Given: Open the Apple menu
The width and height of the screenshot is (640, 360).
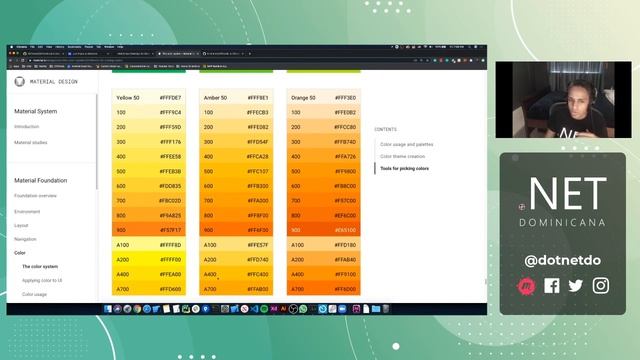Looking at the screenshot, I should pyautogui.click(x=11, y=47).
